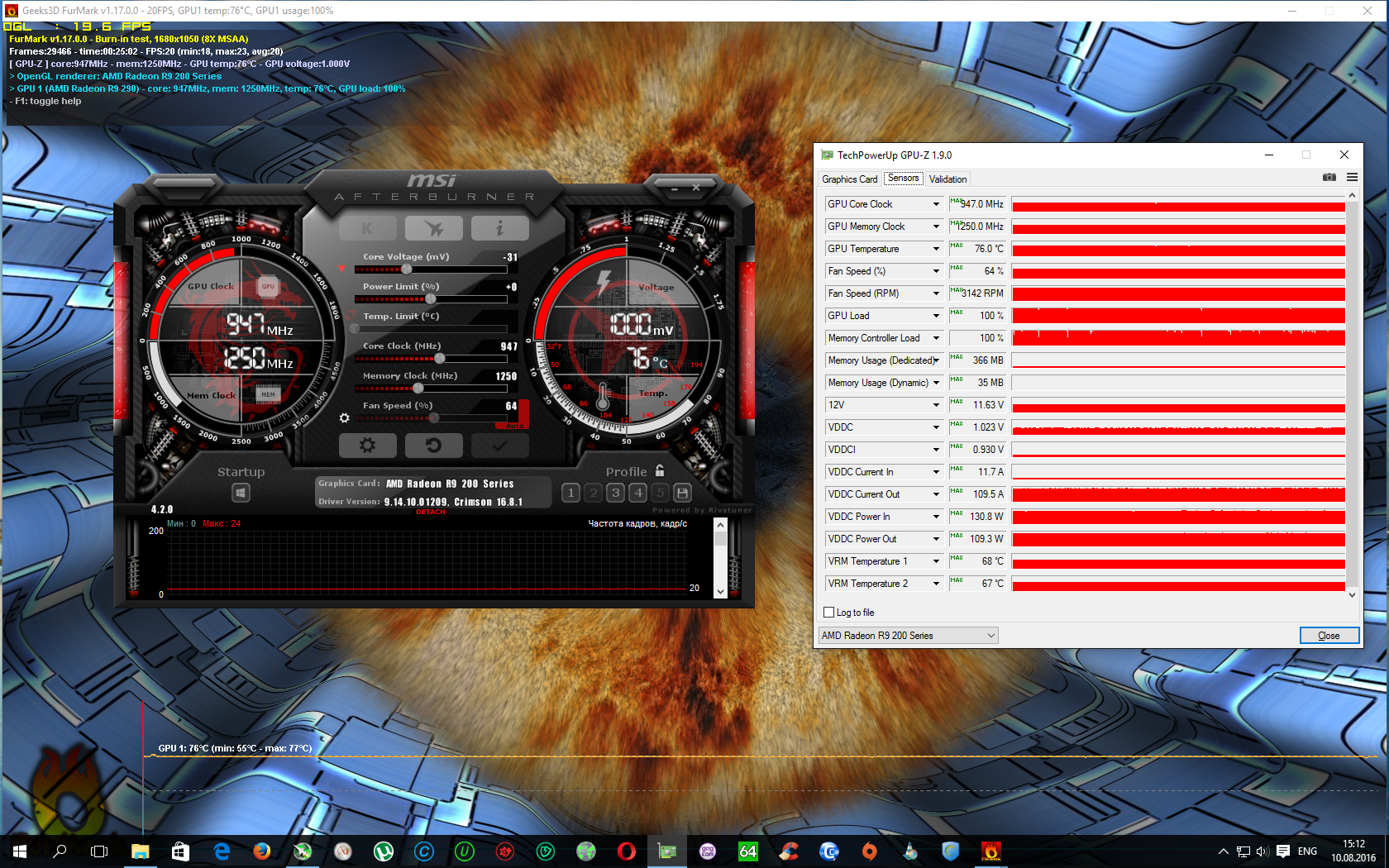The image size is (1389, 868).
Task: Open GOG Galaxy from the taskbar
Action: pos(708,851)
